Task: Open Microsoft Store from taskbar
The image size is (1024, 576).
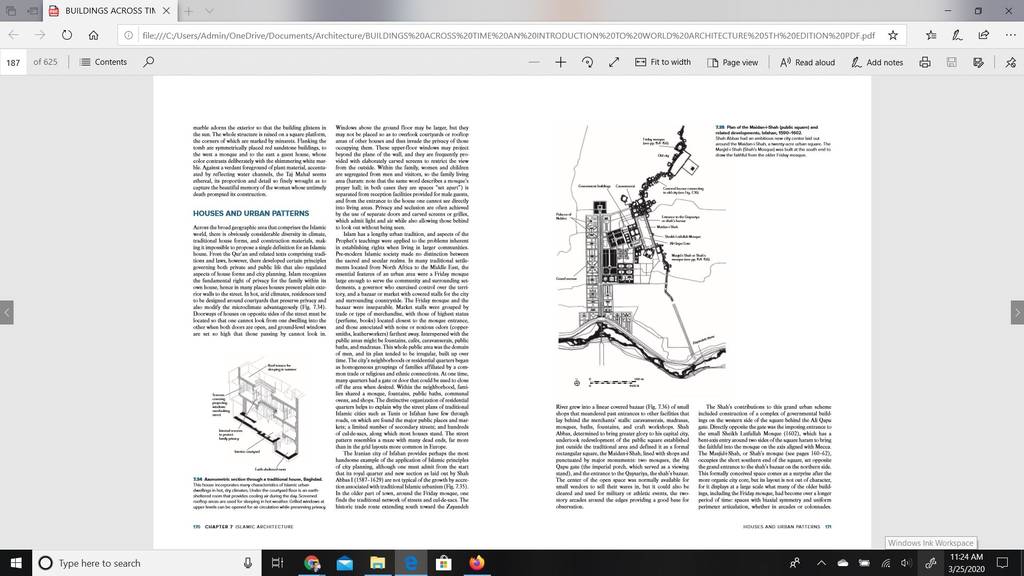Action: pyautogui.click(x=443, y=563)
